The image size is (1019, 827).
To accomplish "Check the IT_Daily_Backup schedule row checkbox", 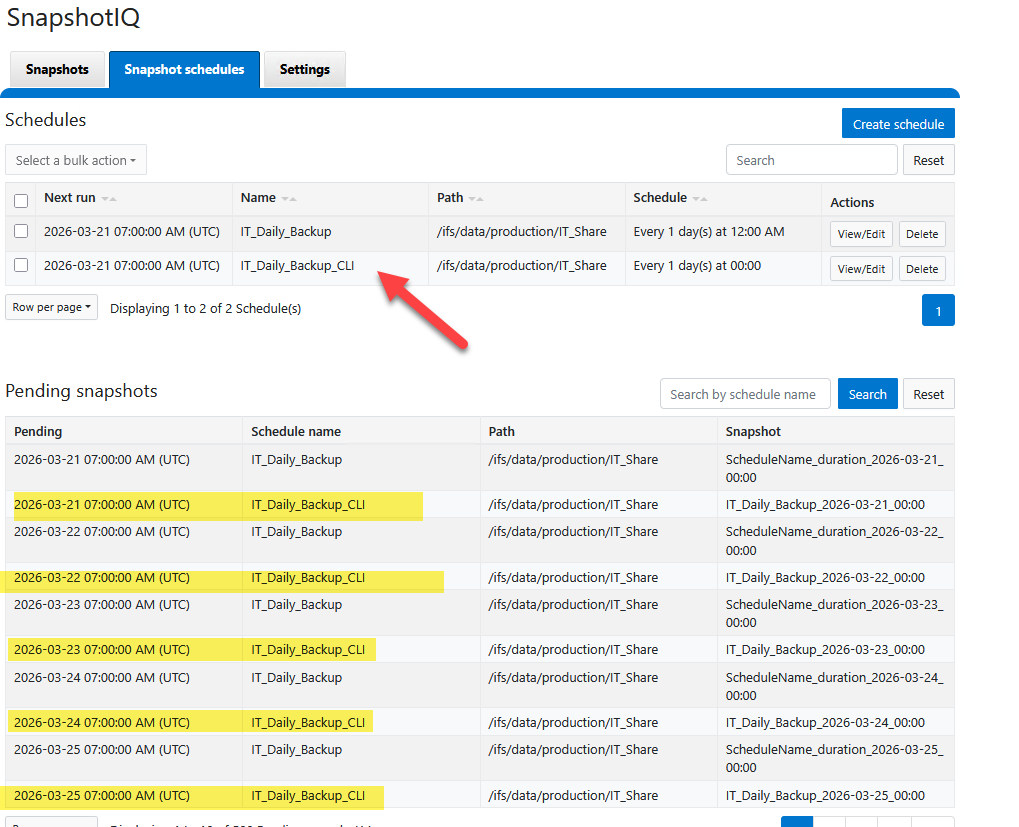I will 21,232.
